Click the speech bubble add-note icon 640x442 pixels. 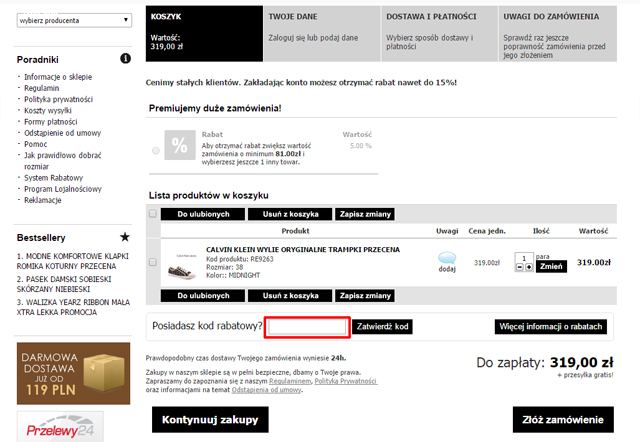point(448,257)
